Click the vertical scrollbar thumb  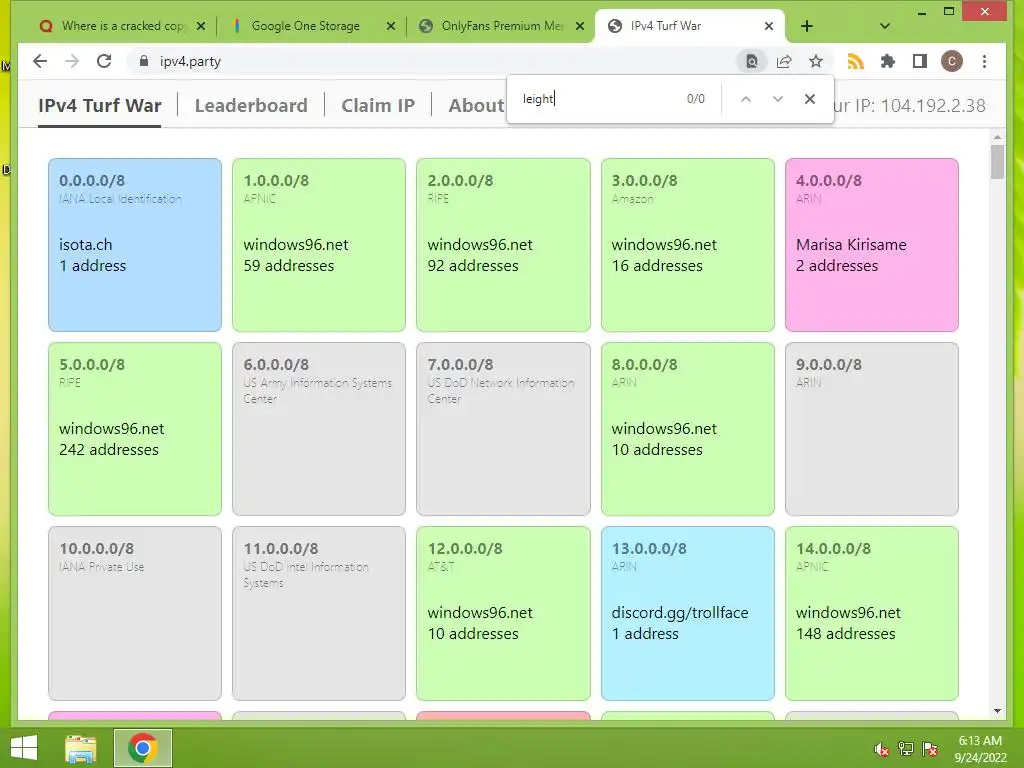997,162
